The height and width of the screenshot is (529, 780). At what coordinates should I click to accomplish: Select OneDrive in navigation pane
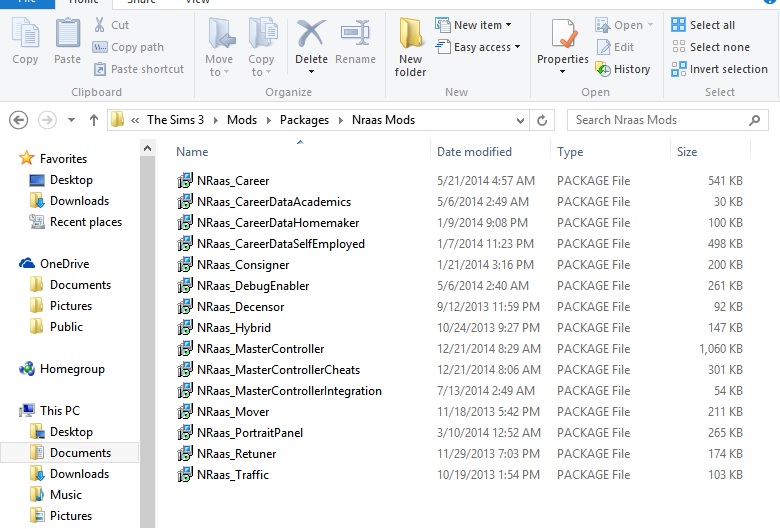point(64,264)
